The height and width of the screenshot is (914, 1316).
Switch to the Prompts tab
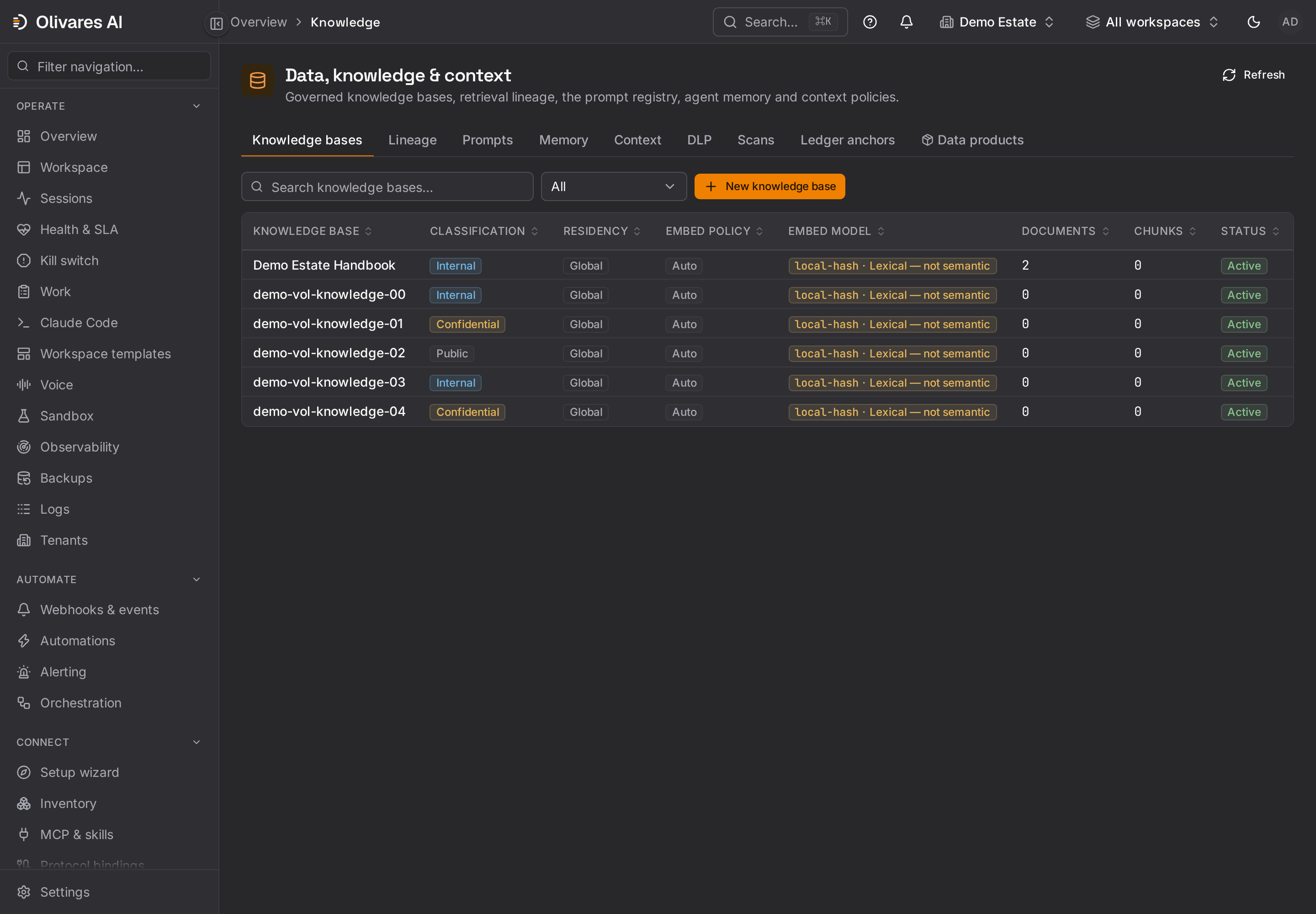click(x=488, y=140)
